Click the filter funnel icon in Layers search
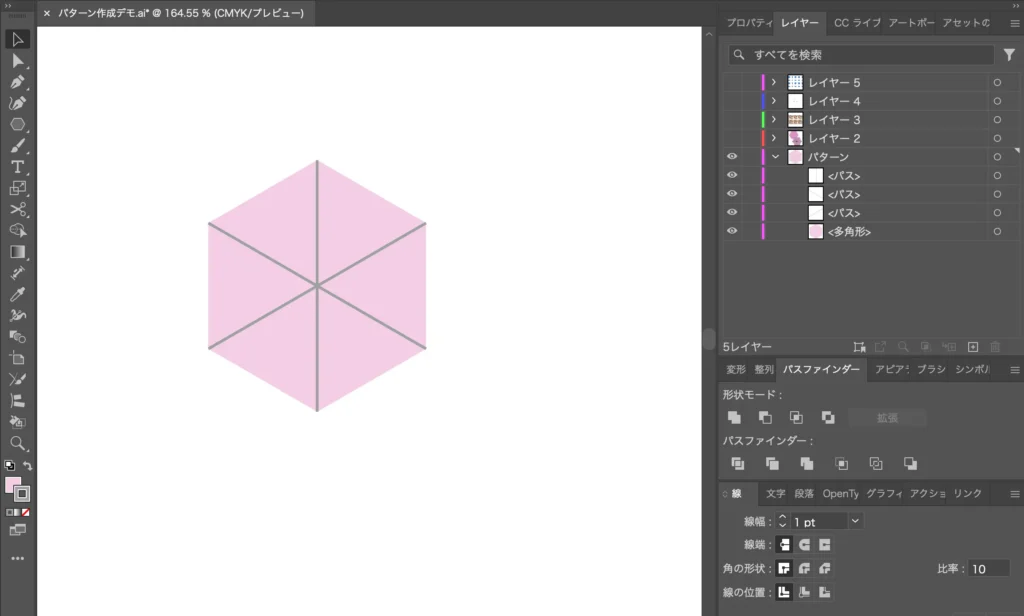This screenshot has height=616, width=1024. 1009,55
